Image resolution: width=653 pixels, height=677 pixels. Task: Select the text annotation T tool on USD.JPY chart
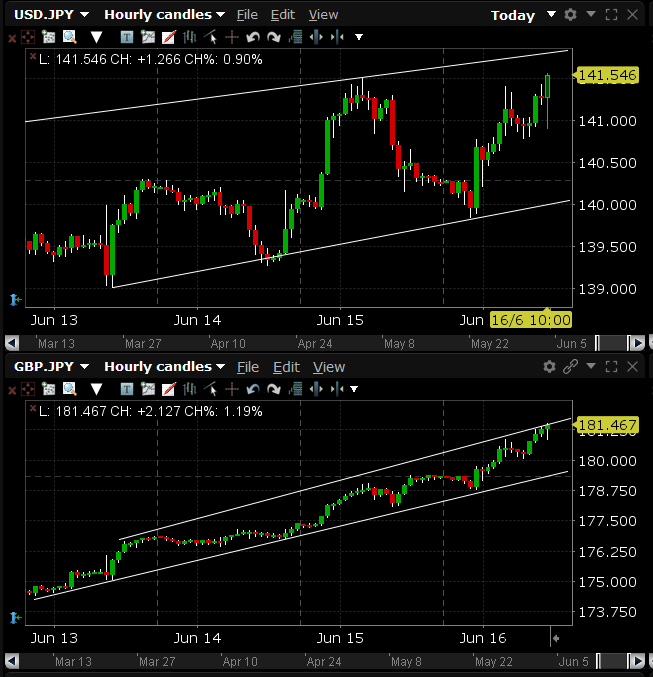tap(127, 38)
